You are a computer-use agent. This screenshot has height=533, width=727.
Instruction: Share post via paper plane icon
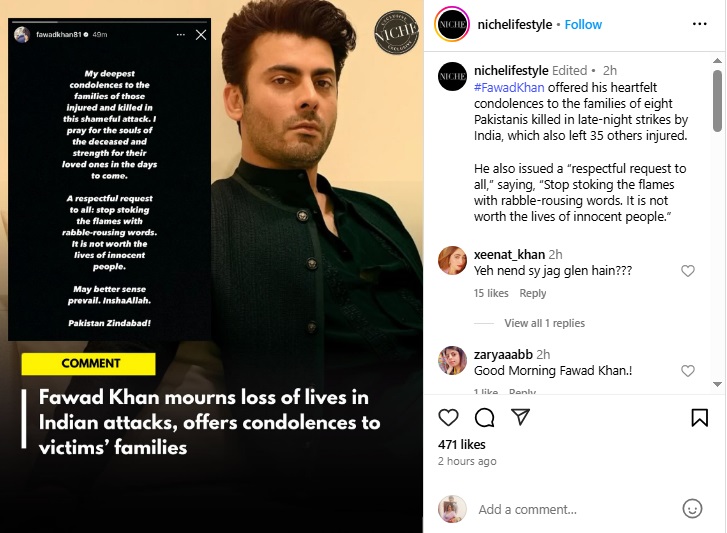[x=520, y=417]
